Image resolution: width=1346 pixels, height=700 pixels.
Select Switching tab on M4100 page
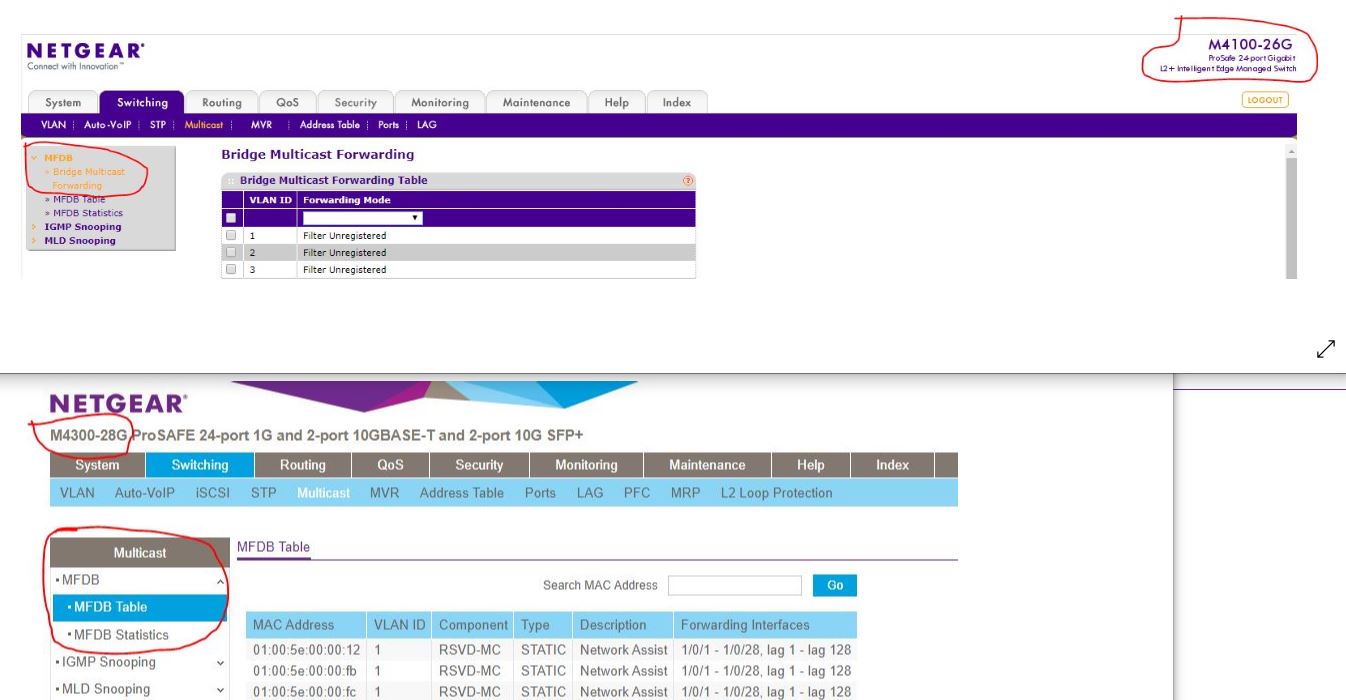click(x=142, y=102)
